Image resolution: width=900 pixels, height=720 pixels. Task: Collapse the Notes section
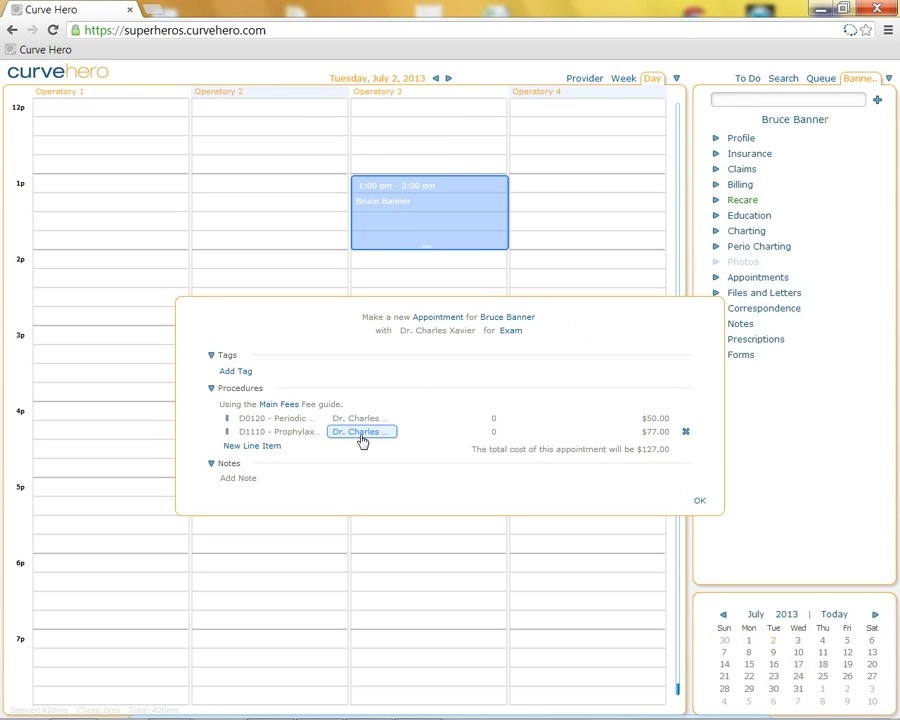tap(211, 463)
